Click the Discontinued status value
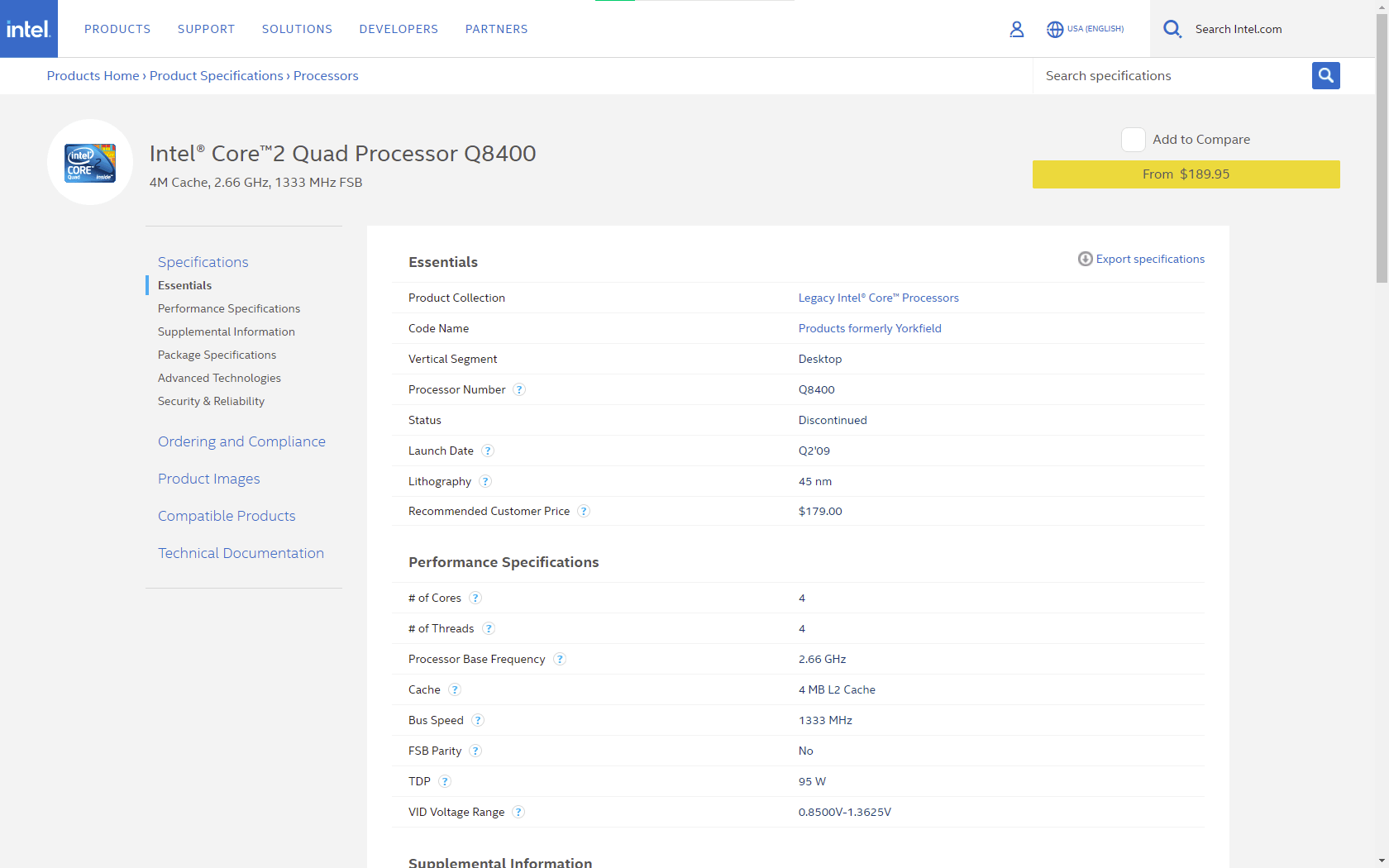 coord(833,420)
